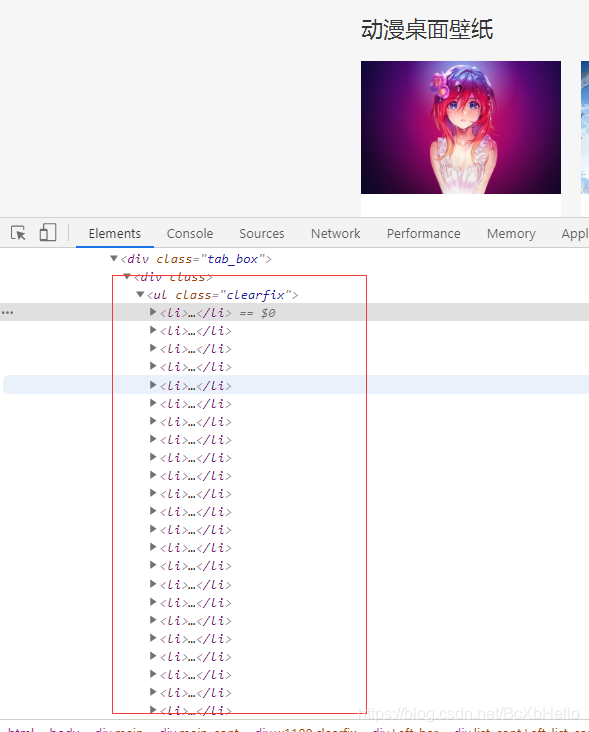Open the Performance tab

(423, 233)
